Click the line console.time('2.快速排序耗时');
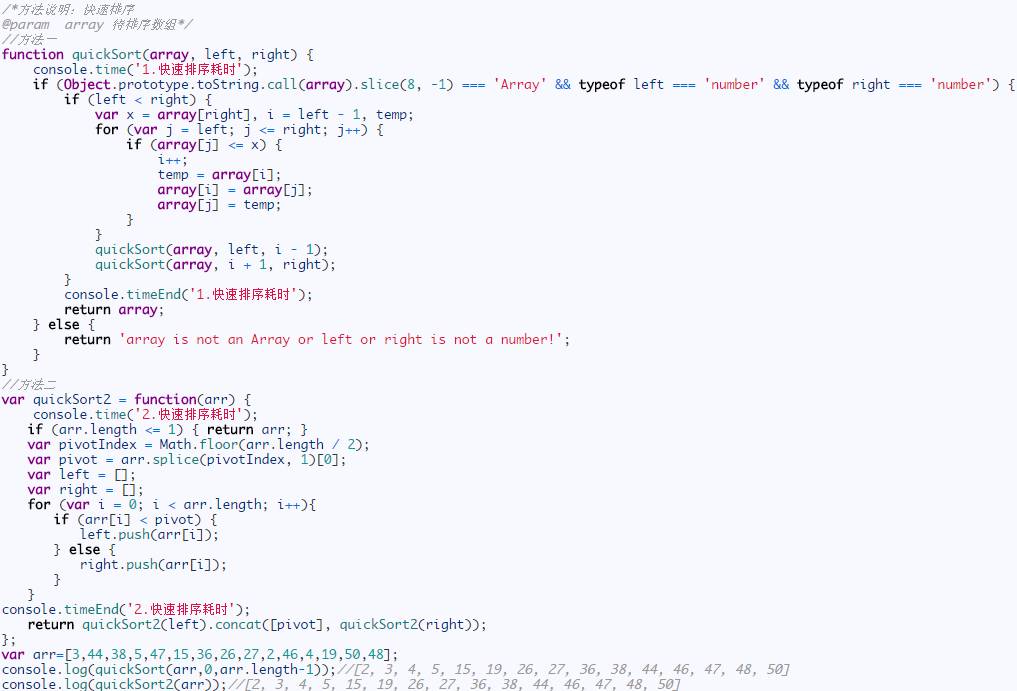Viewport: 1017px width, 691px height. tap(145, 414)
